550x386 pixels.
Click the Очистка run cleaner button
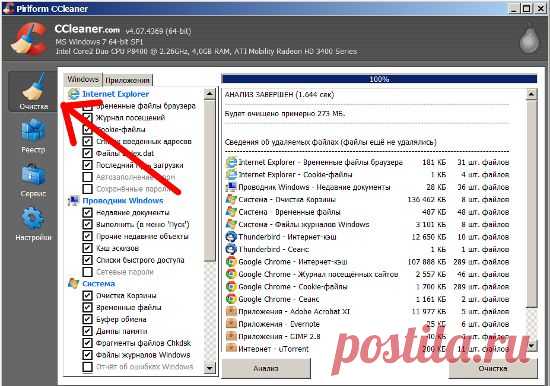tap(493, 368)
